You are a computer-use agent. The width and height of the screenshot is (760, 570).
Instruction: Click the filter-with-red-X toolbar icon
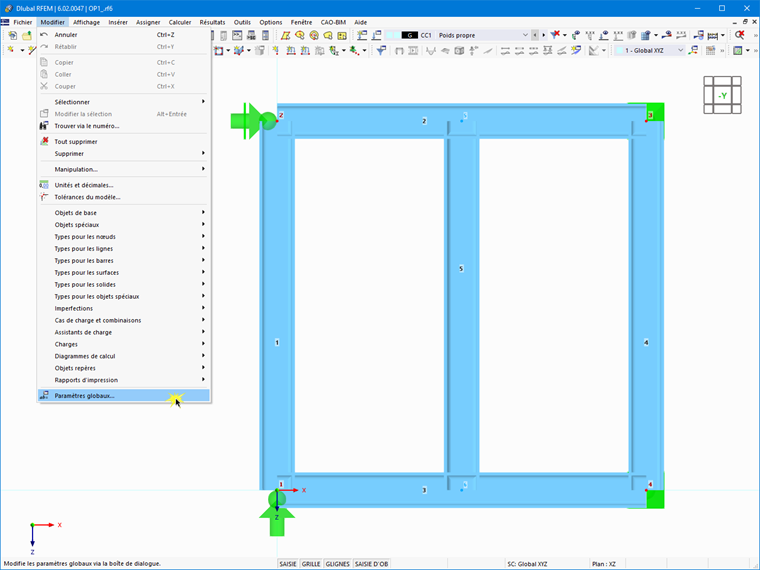555,34
